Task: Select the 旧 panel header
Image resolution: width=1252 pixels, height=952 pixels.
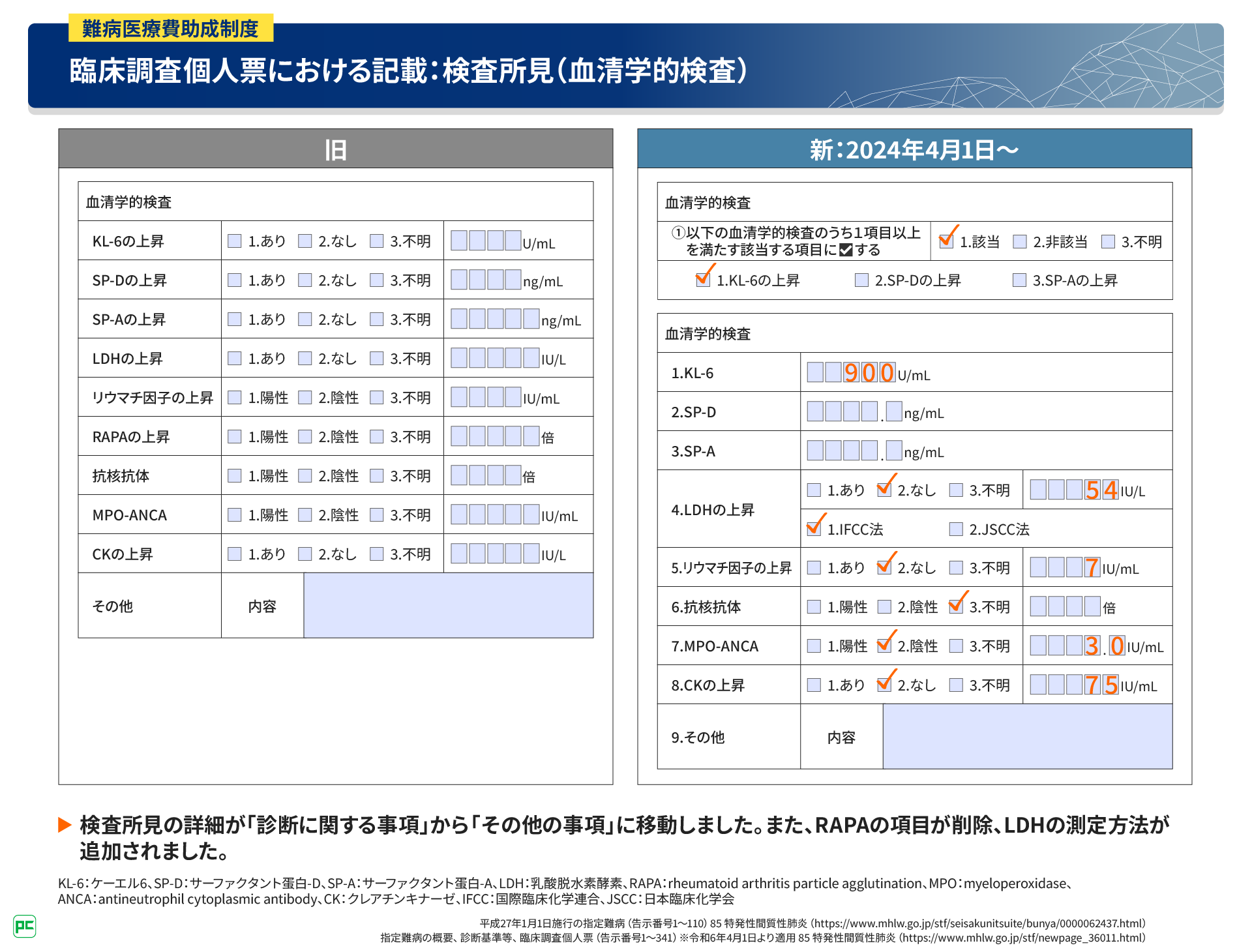Action: tap(335, 149)
